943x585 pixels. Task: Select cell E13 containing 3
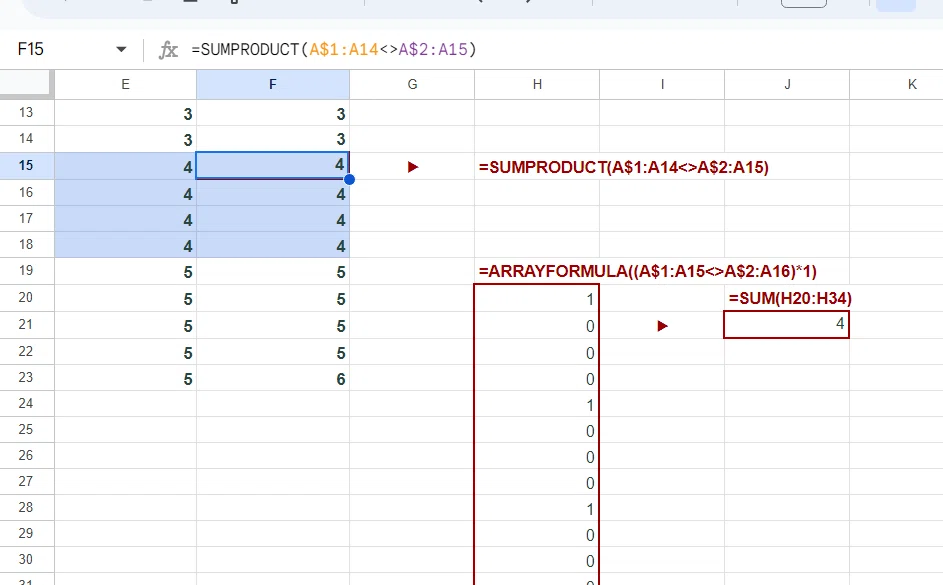(125, 113)
